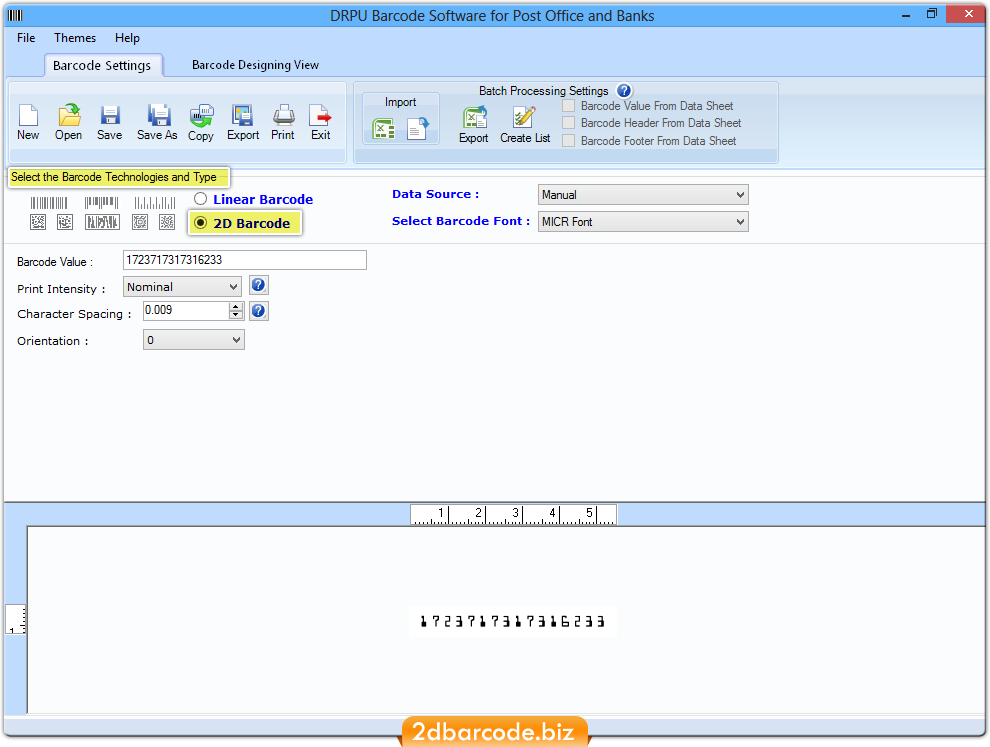Copy the barcode with the Copy icon
This screenshot has width=990, height=747.
click(201, 116)
